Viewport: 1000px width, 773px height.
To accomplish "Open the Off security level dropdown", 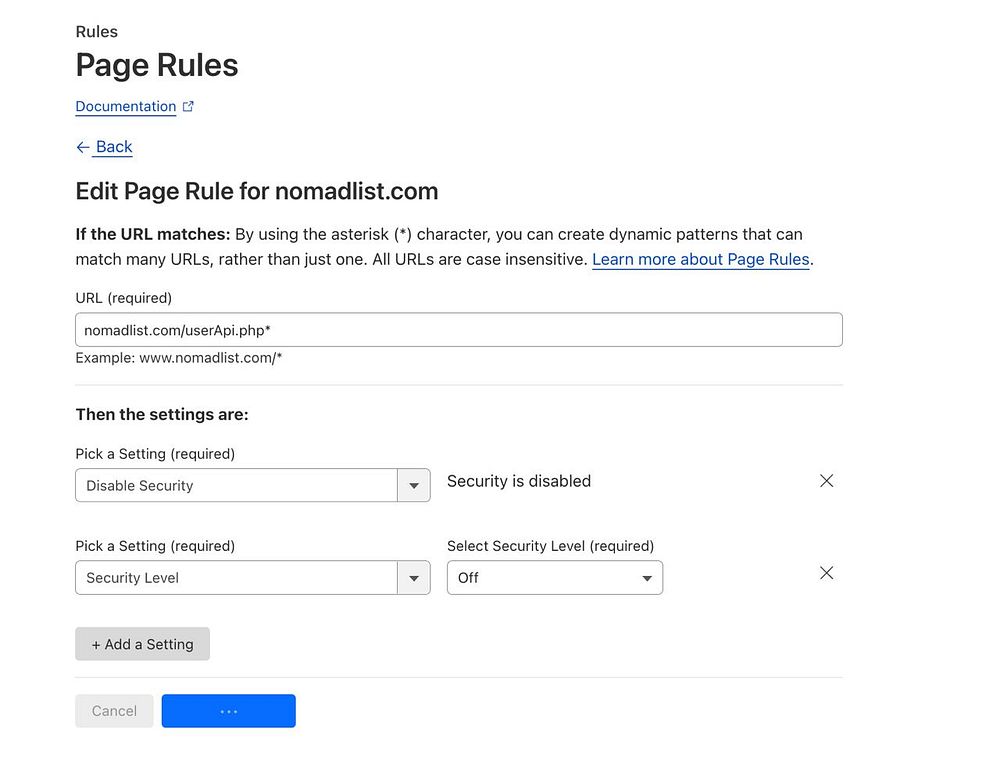I will click(x=554, y=578).
